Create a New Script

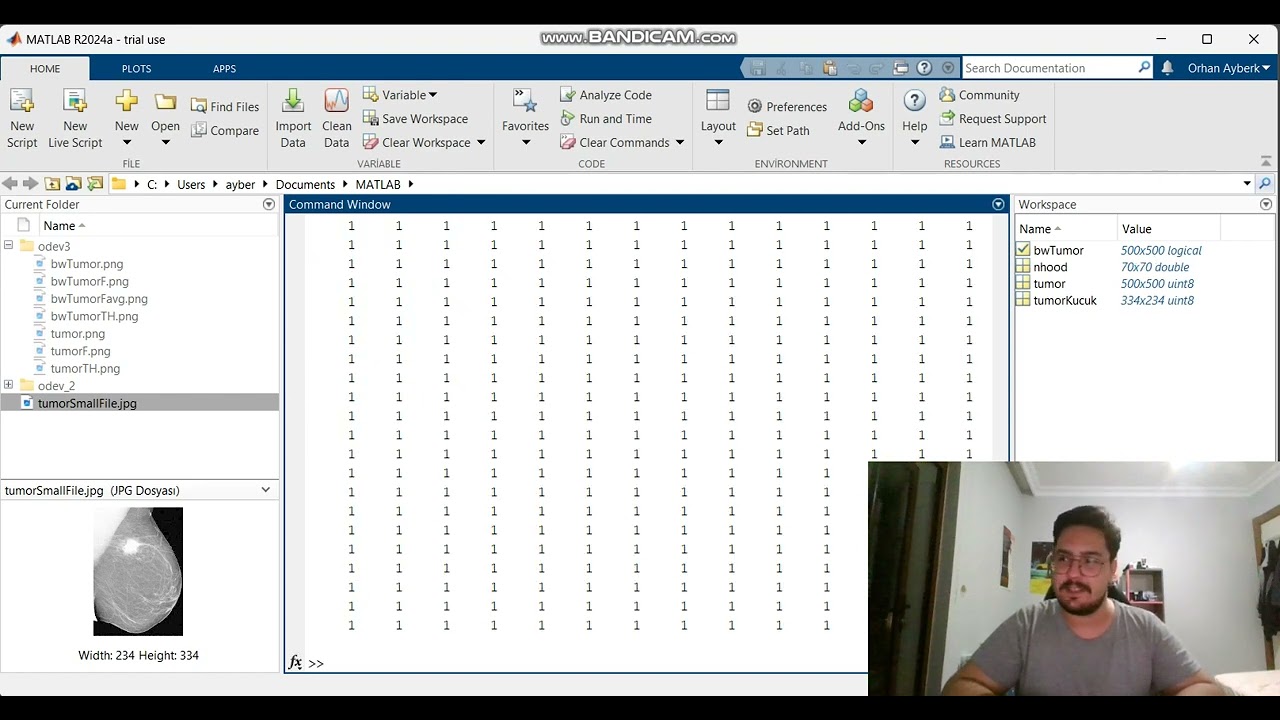22,118
